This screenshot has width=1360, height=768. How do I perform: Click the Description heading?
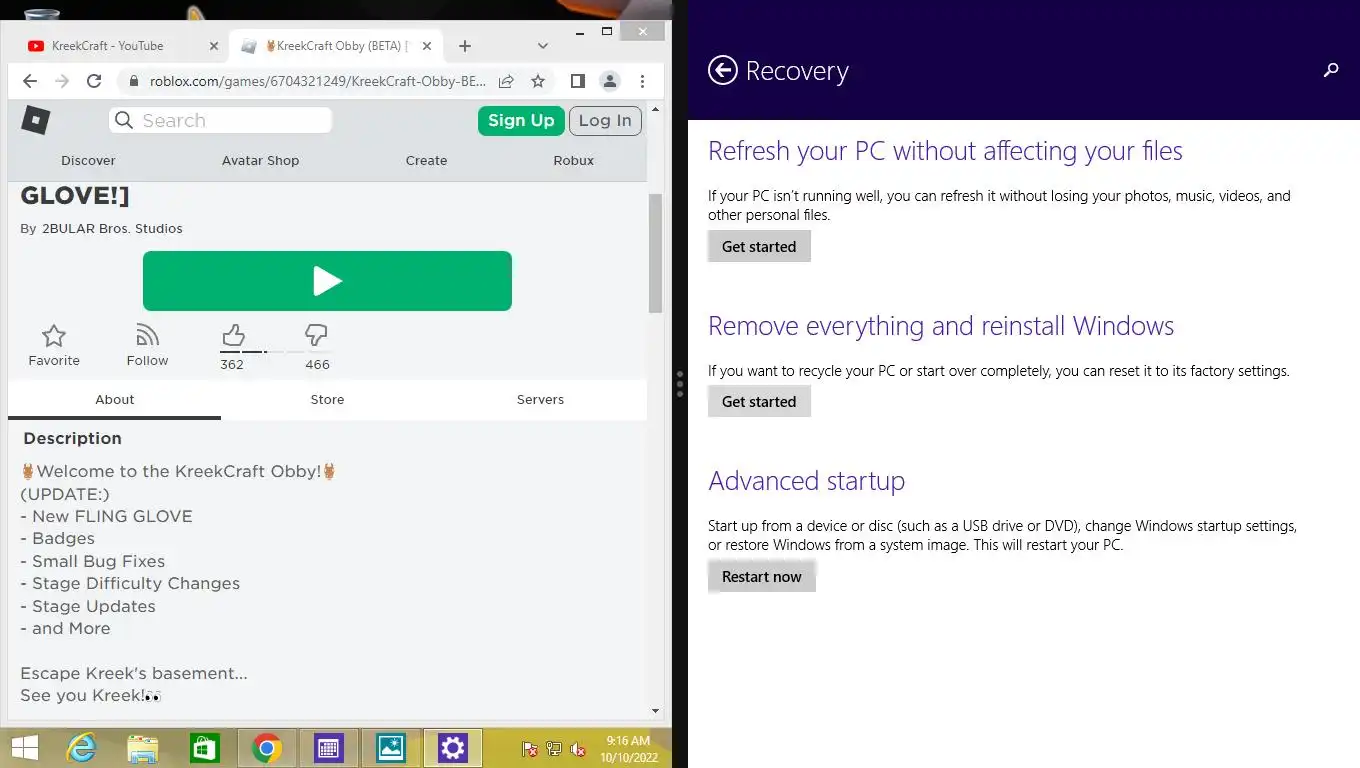[x=72, y=438]
